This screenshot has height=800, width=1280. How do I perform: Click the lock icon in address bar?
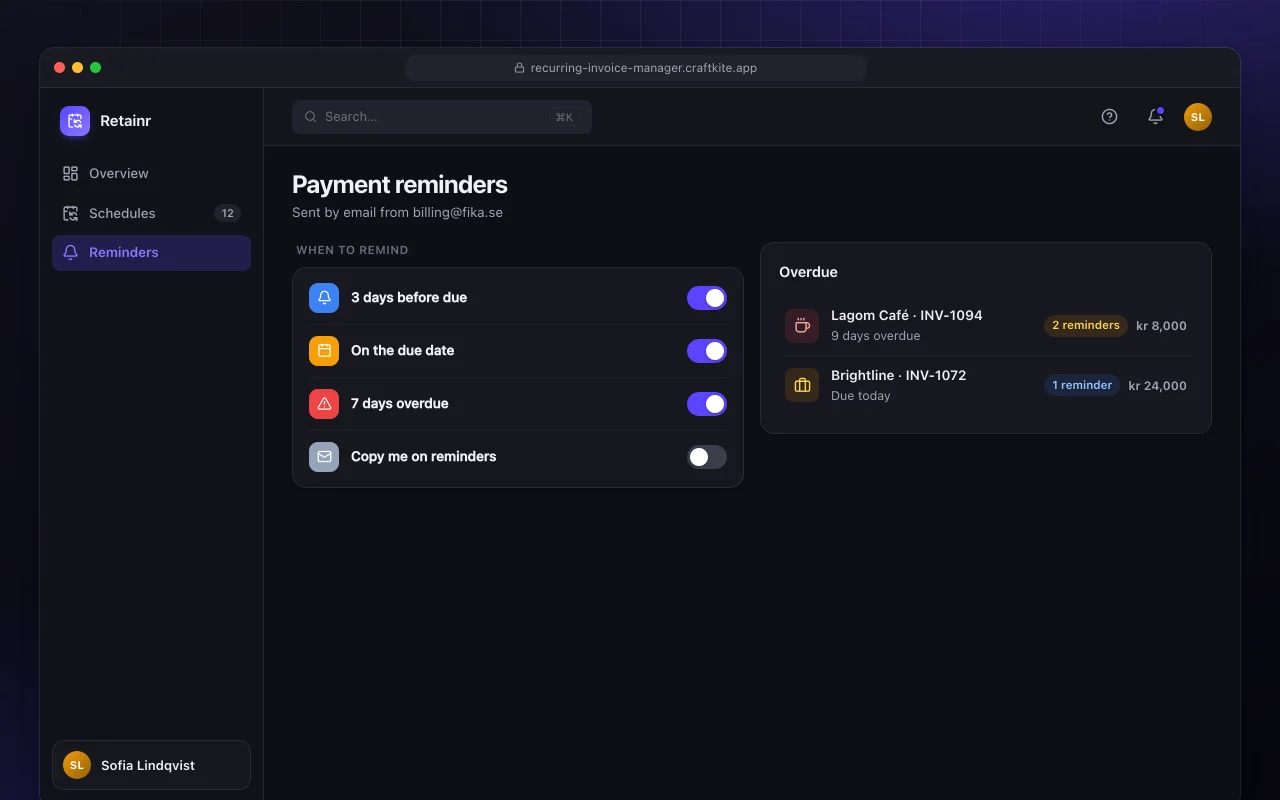[519, 68]
